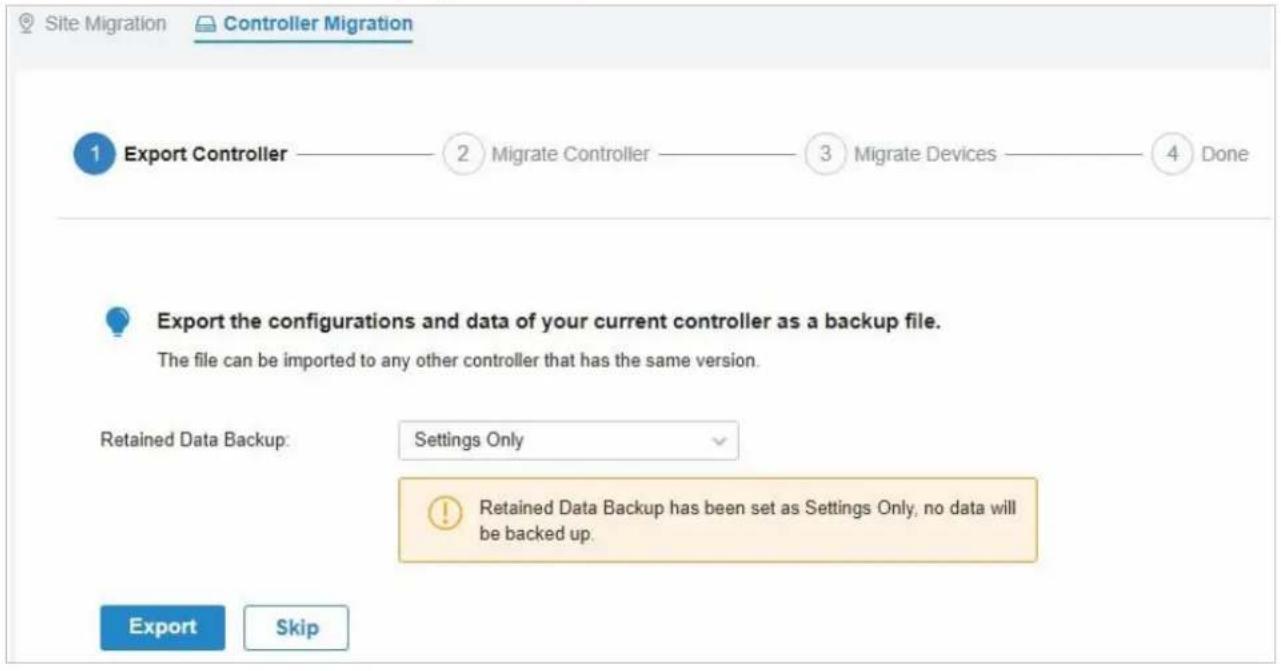Click the Migrate Devices step label
Viewport: 1281px width, 671px height.
click(925, 154)
